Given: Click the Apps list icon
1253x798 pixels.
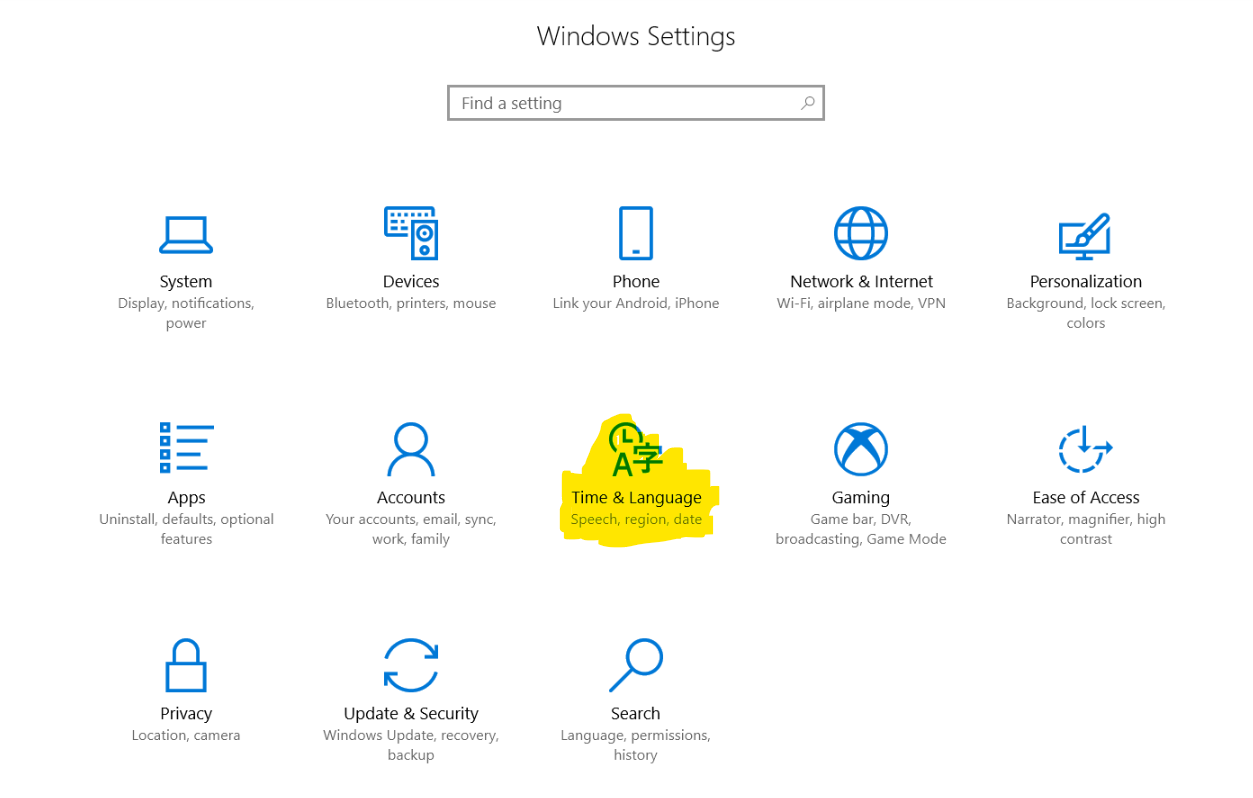Looking at the screenshot, I should coord(187,447).
